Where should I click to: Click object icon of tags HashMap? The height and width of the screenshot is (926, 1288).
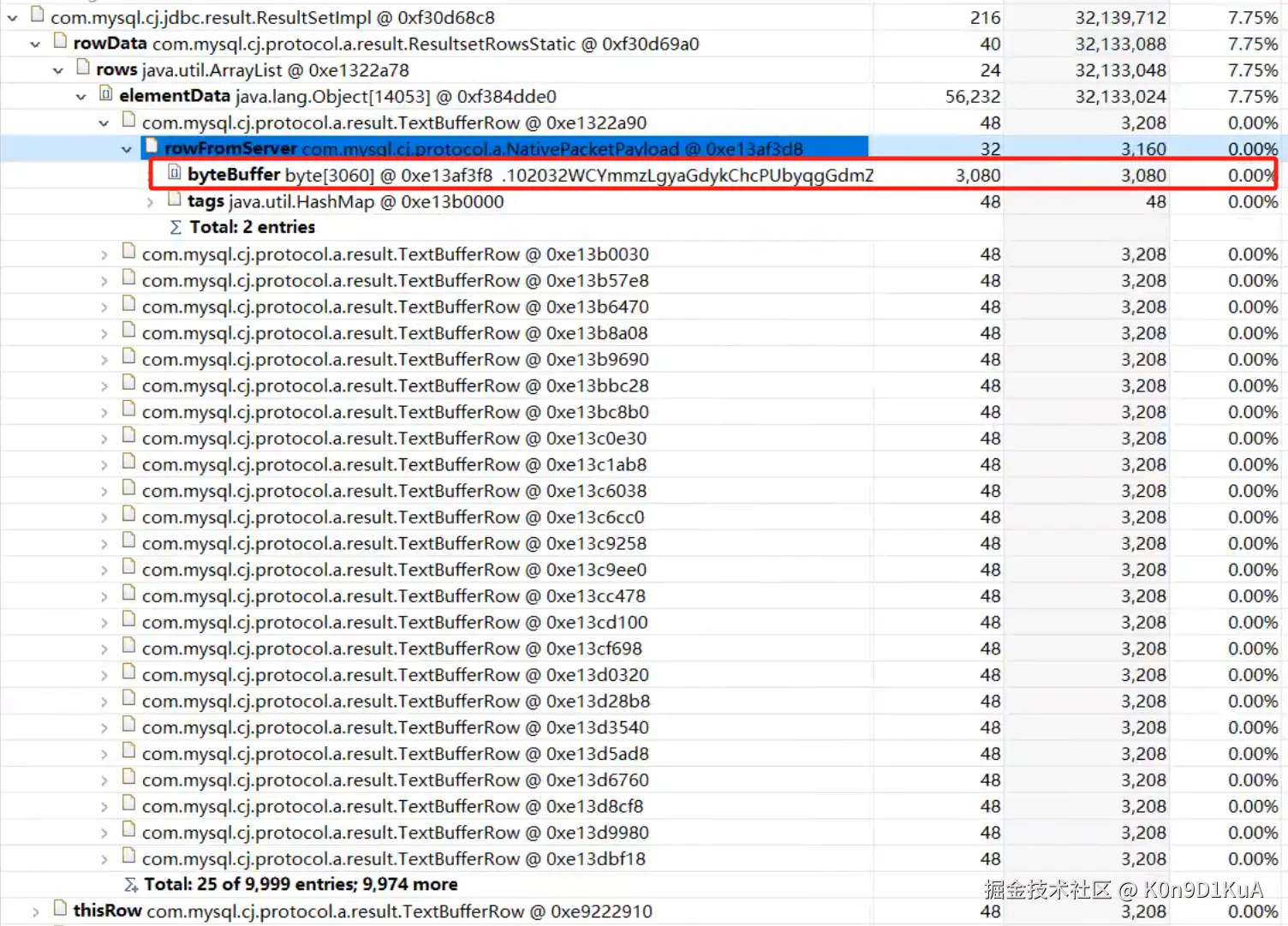[174, 199]
